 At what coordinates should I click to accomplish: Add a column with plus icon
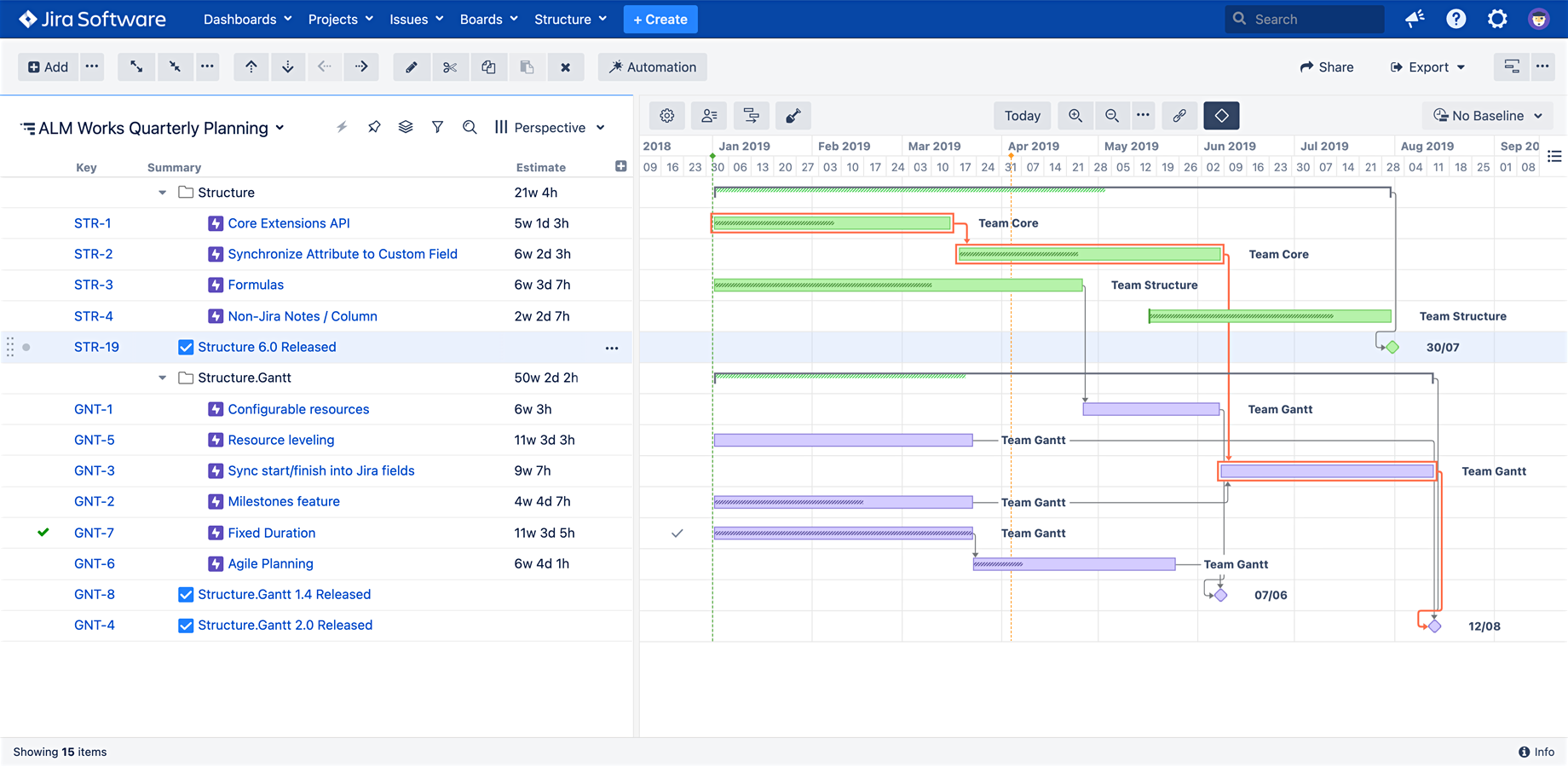[x=620, y=166]
